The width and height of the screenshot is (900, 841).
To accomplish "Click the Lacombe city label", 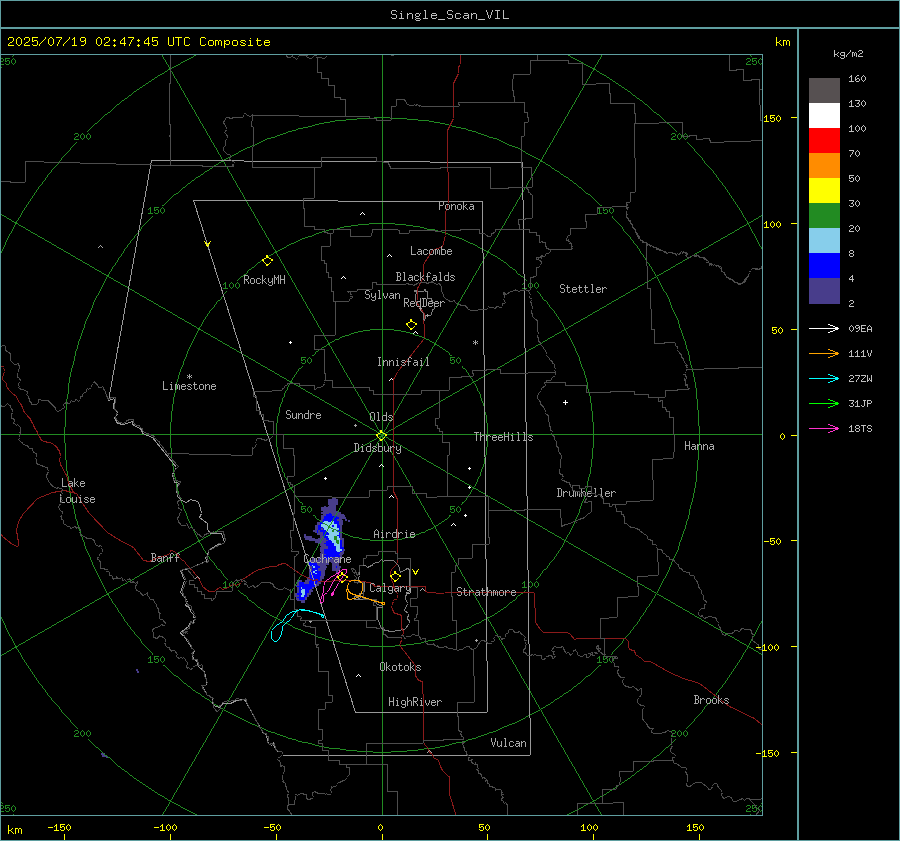I will pyautogui.click(x=431, y=251).
